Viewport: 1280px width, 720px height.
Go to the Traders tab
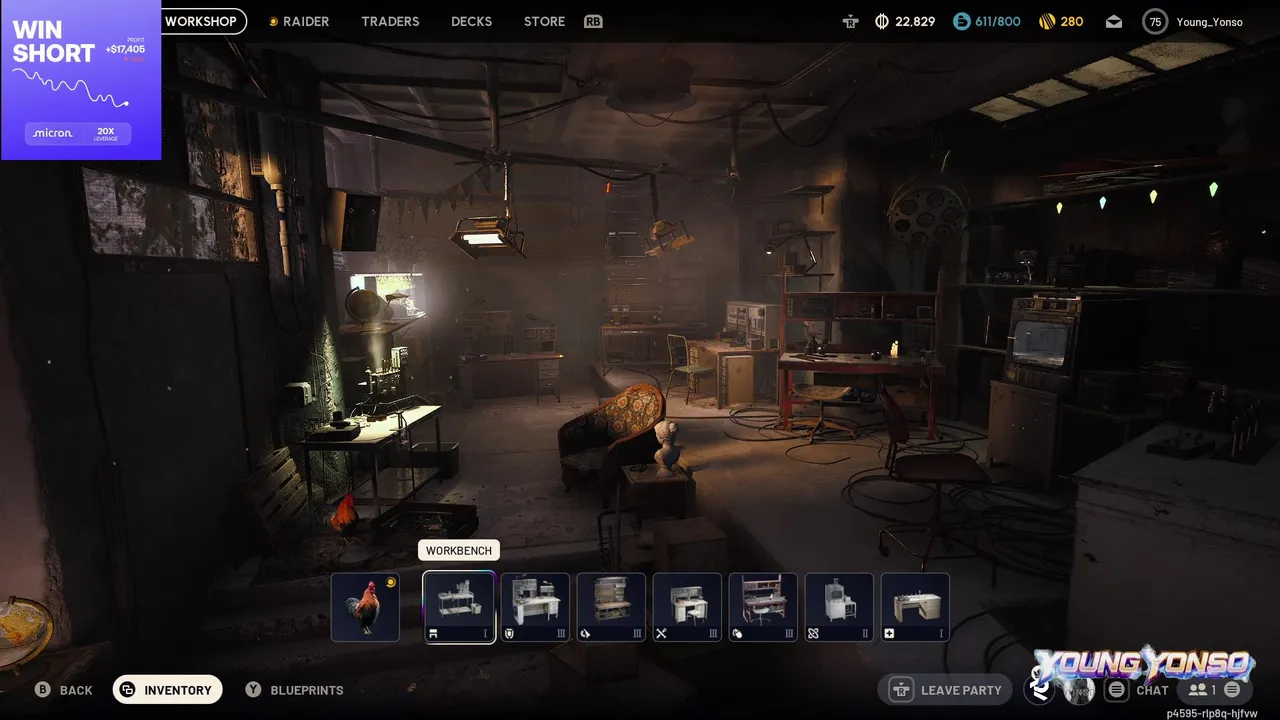pyautogui.click(x=390, y=21)
